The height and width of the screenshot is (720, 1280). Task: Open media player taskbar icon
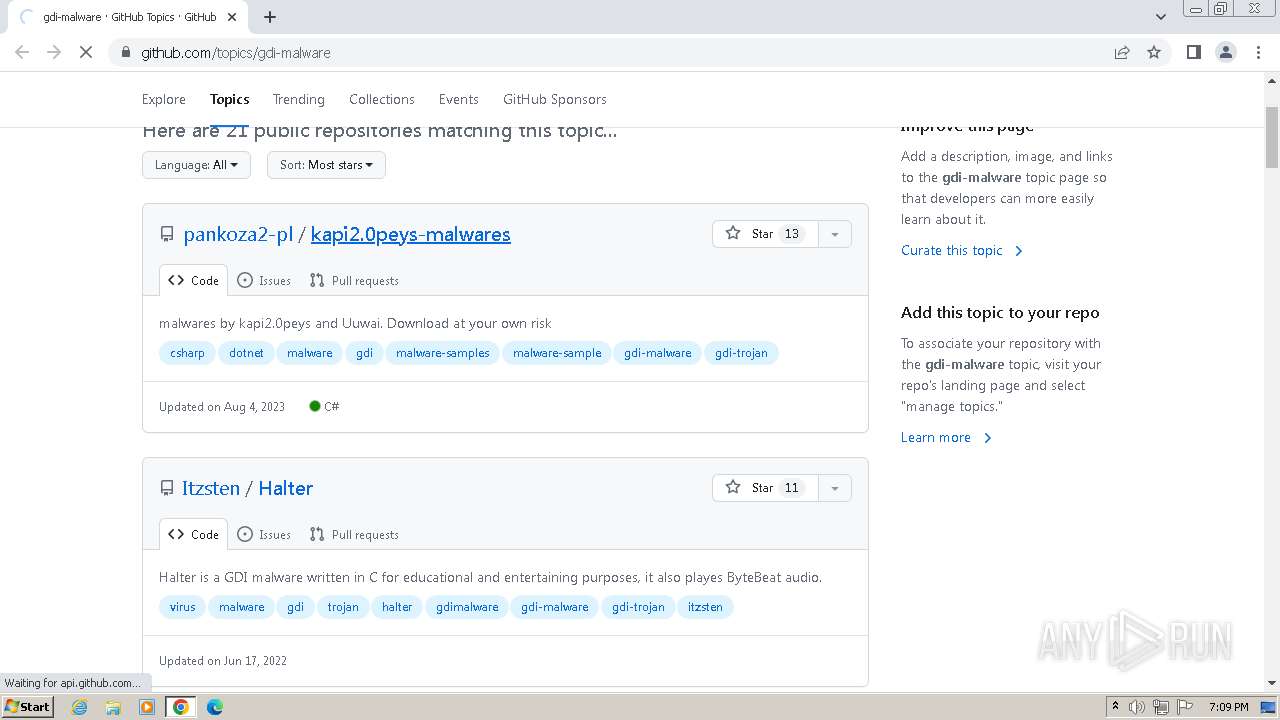[x=147, y=707]
